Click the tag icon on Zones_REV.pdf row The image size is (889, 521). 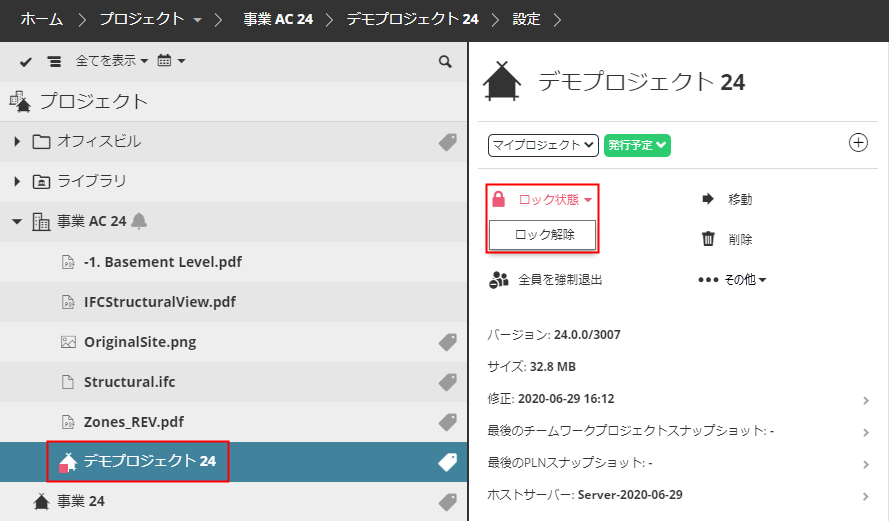click(x=447, y=422)
